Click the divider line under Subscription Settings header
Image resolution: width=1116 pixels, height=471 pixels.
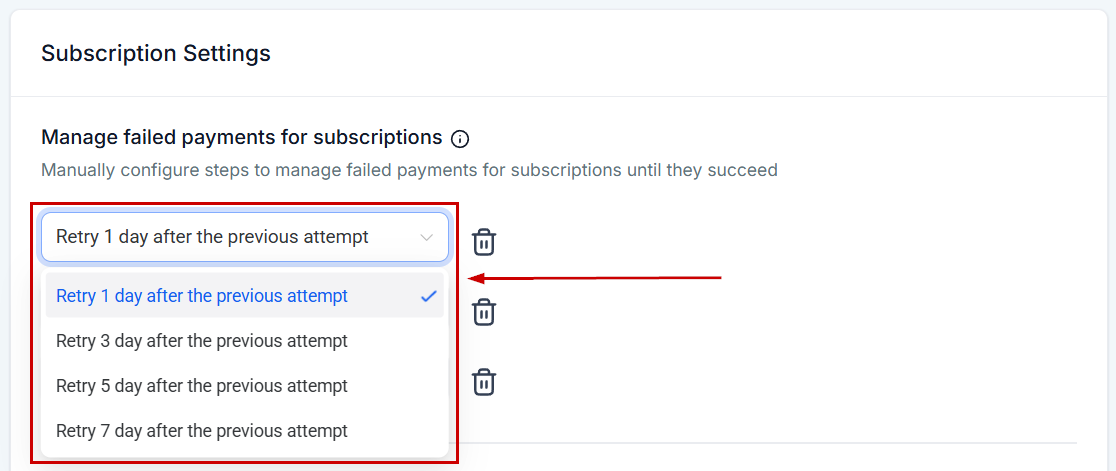coord(559,96)
